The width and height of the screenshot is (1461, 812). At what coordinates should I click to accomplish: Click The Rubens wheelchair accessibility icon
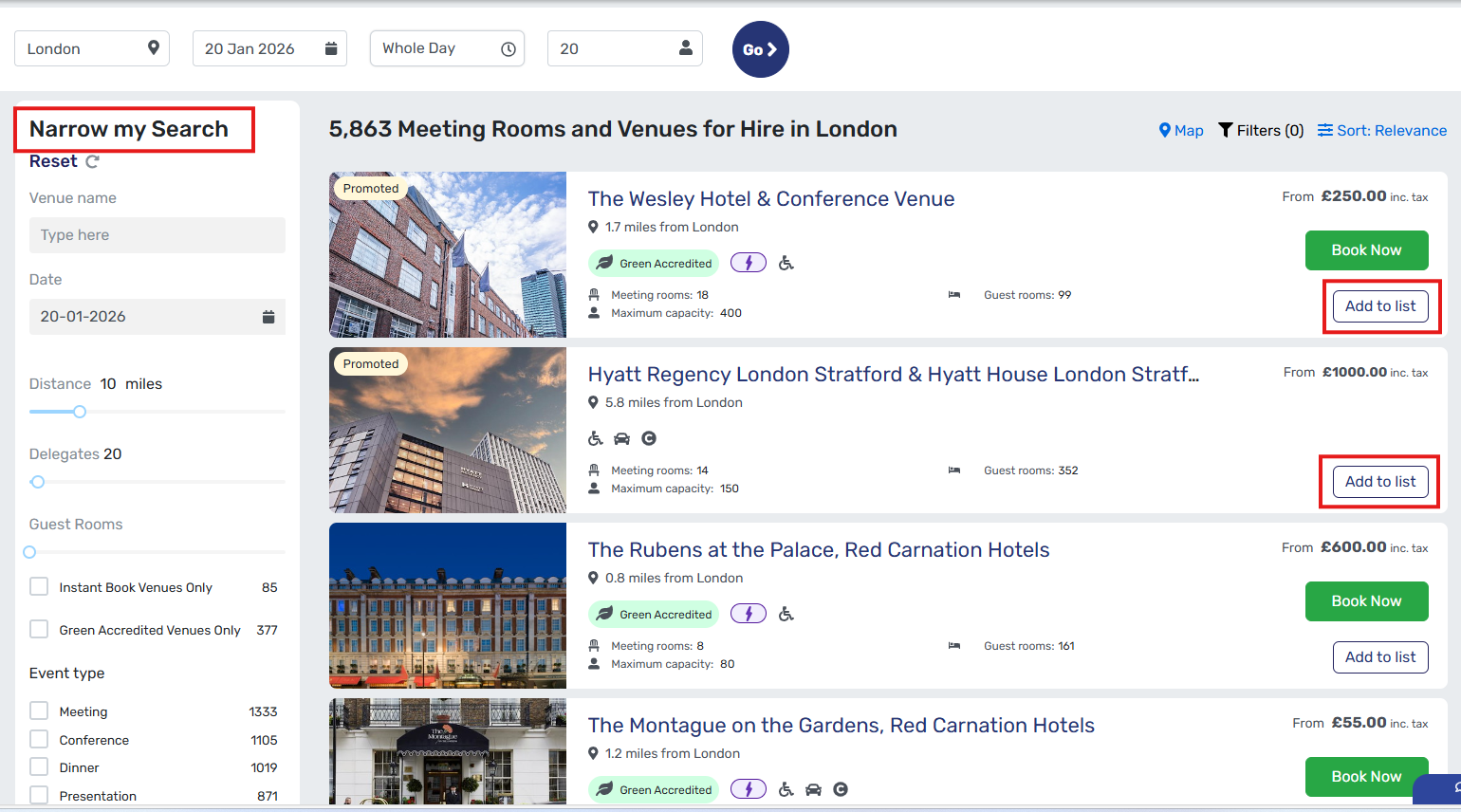coord(786,614)
